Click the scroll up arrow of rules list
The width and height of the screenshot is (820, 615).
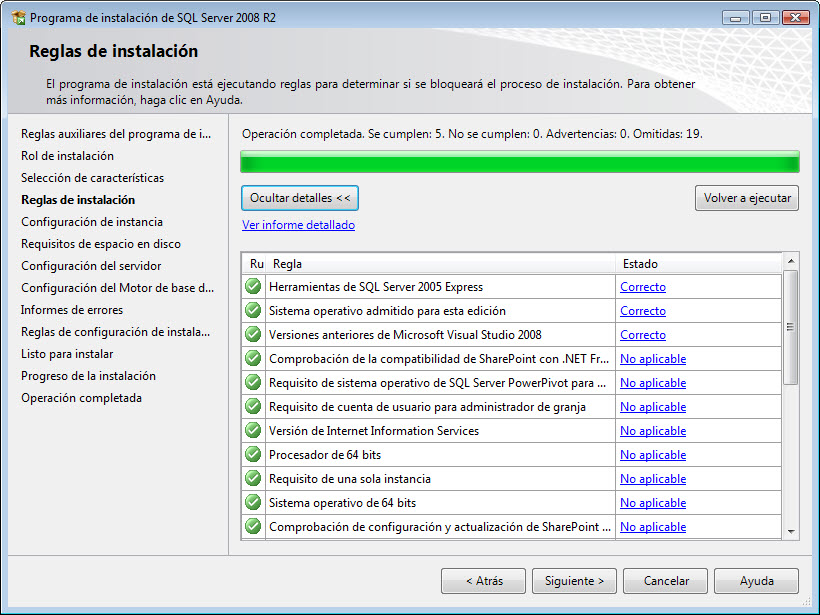[791, 260]
